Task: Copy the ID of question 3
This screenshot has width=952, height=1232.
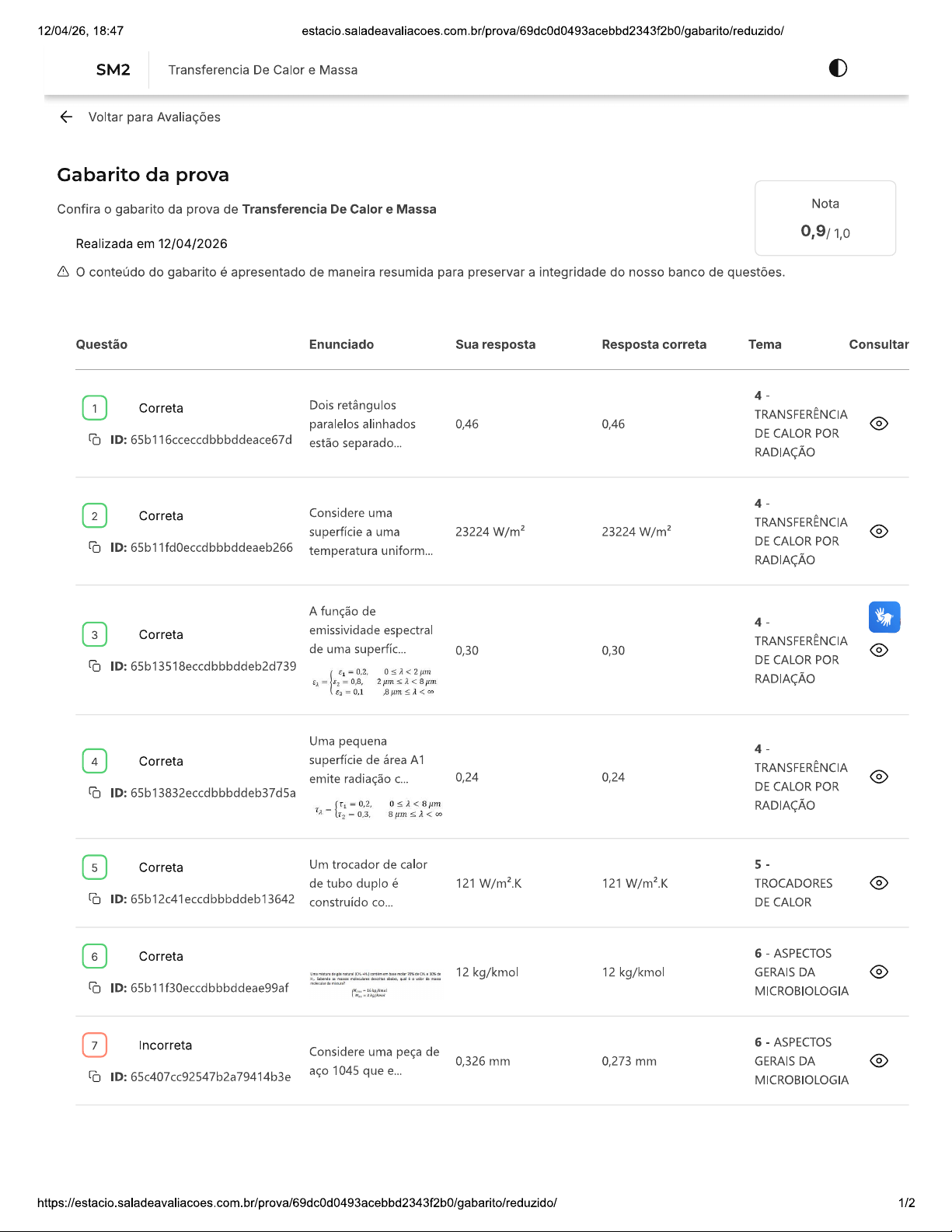Action: 95,666
